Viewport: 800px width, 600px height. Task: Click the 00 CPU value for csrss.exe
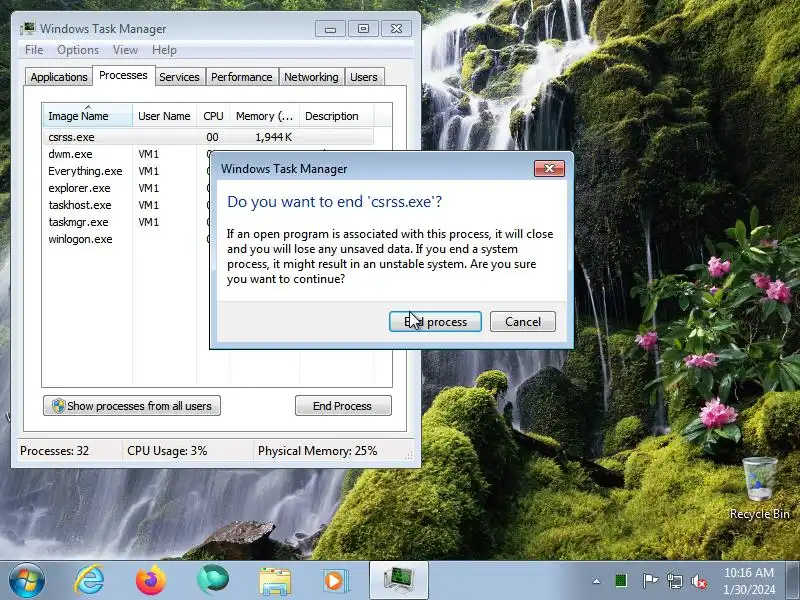tap(212, 137)
